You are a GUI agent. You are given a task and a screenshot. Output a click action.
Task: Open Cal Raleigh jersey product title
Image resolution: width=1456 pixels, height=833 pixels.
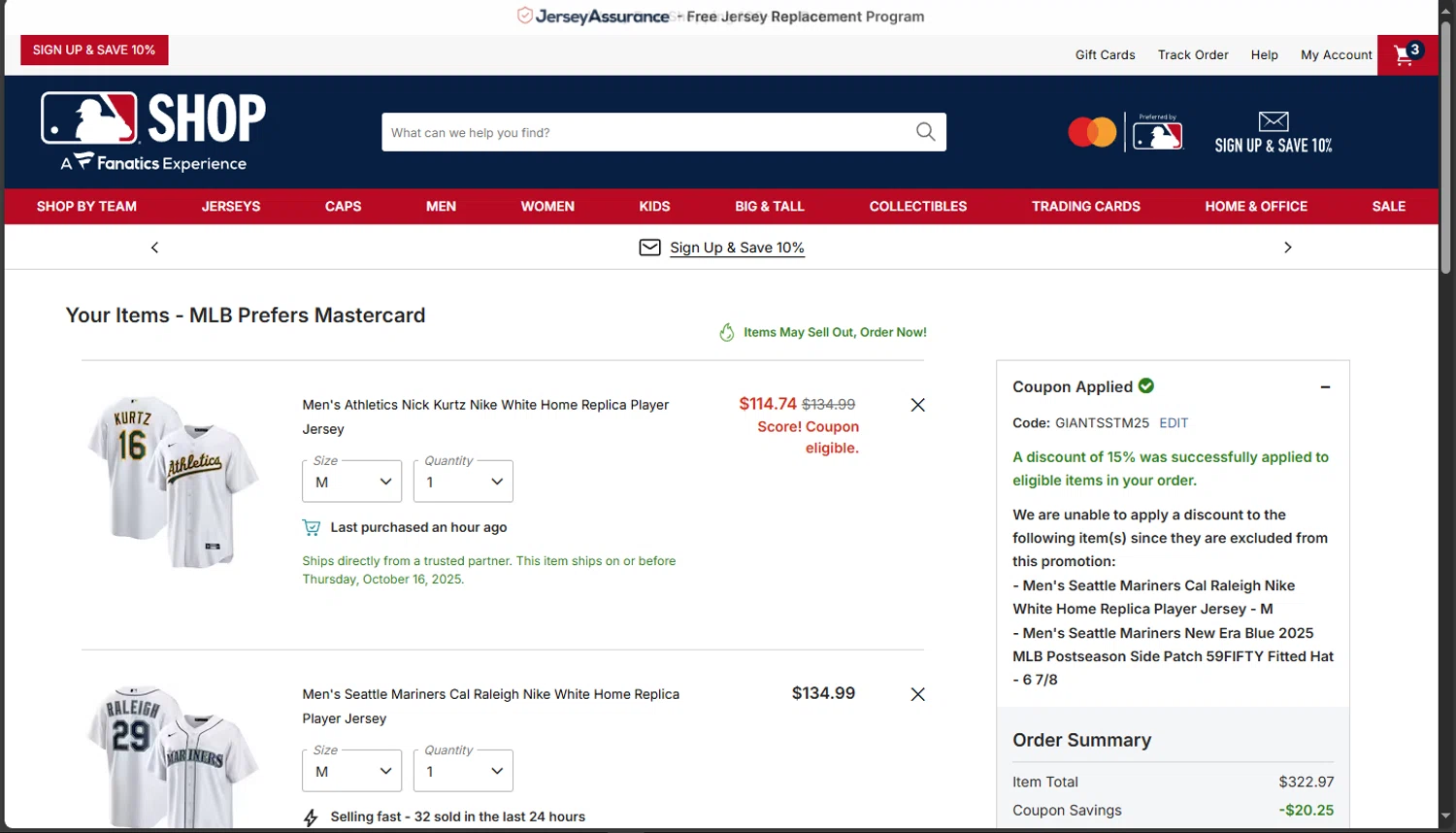490,706
